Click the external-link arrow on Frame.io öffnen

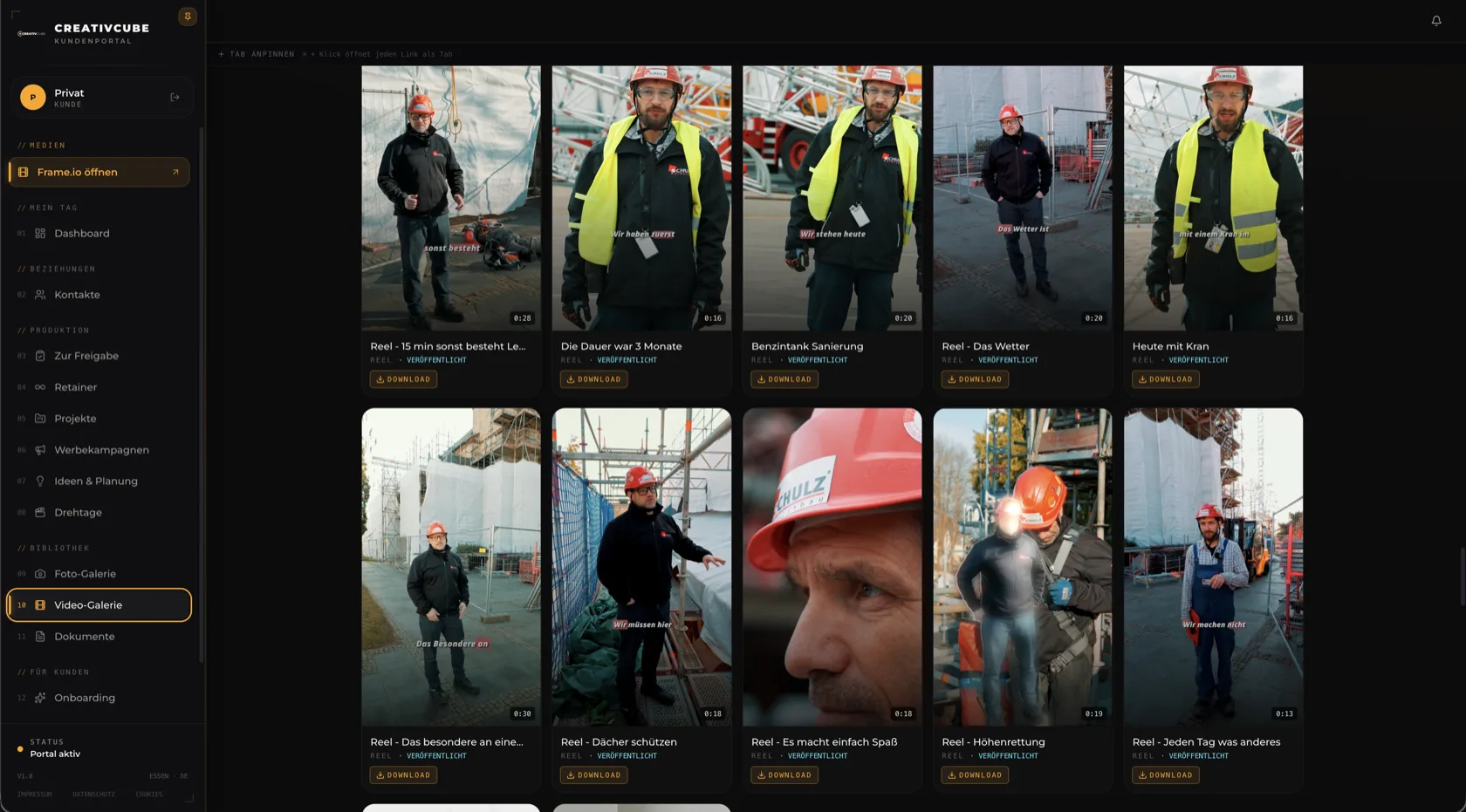[x=175, y=173]
